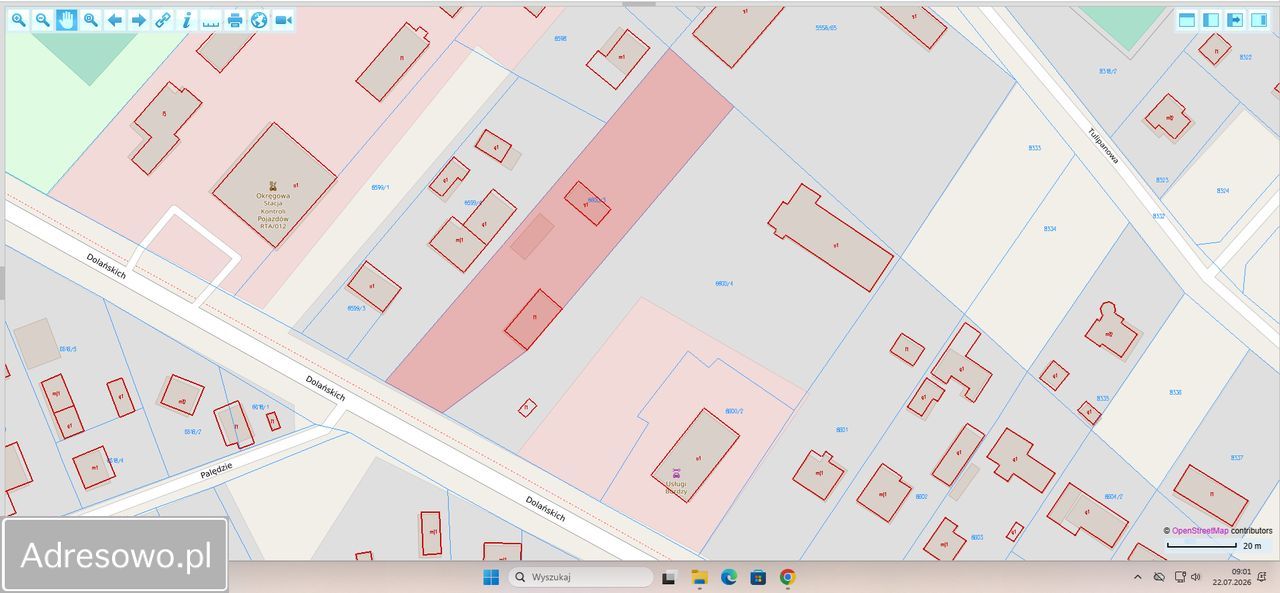Click parcel label 8324
This screenshot has width=1280, height=593.
[x=1223, y=190]
